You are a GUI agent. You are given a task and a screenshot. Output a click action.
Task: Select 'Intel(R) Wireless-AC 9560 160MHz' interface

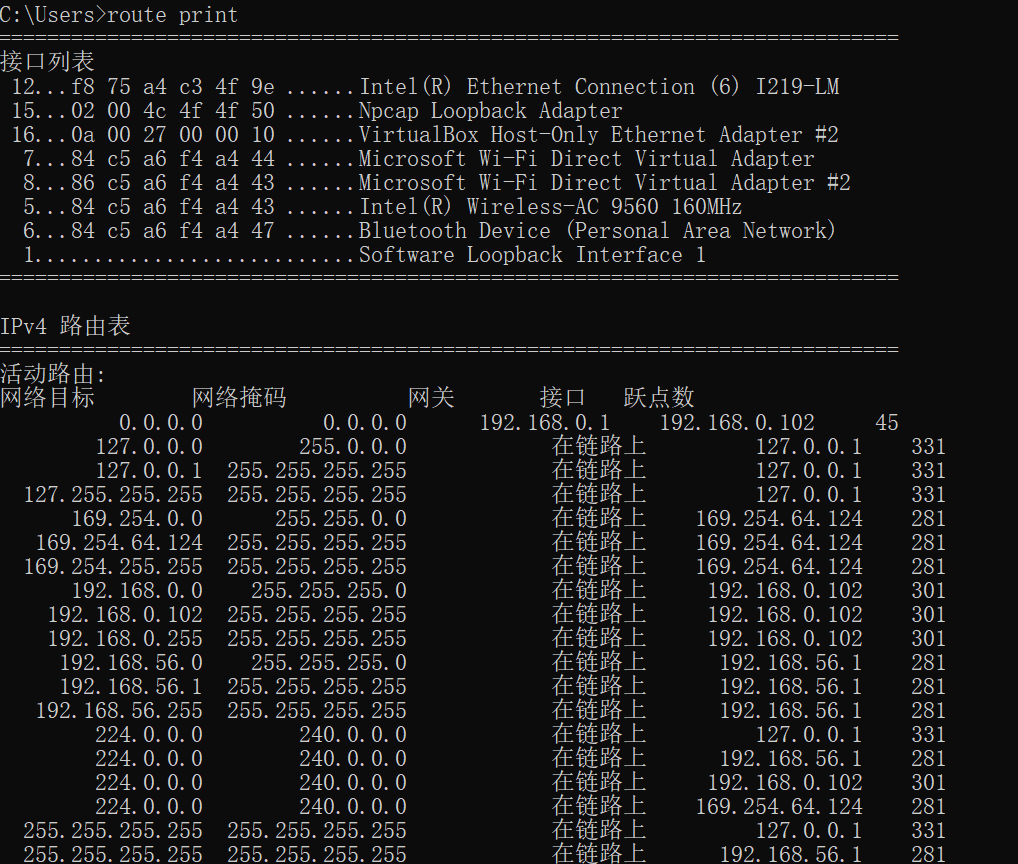tap(551, 206)
